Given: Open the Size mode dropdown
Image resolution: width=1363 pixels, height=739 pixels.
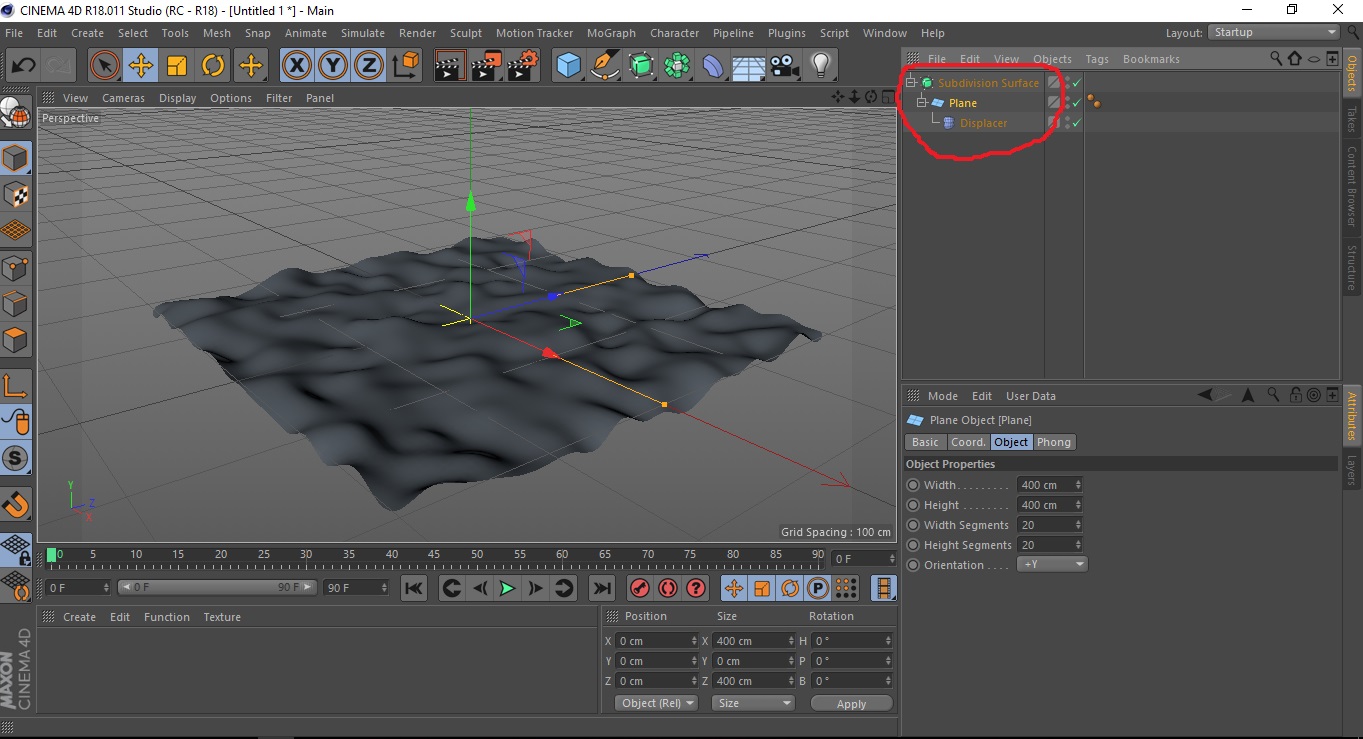Looking at the screenshot, I should coord(753,703).
